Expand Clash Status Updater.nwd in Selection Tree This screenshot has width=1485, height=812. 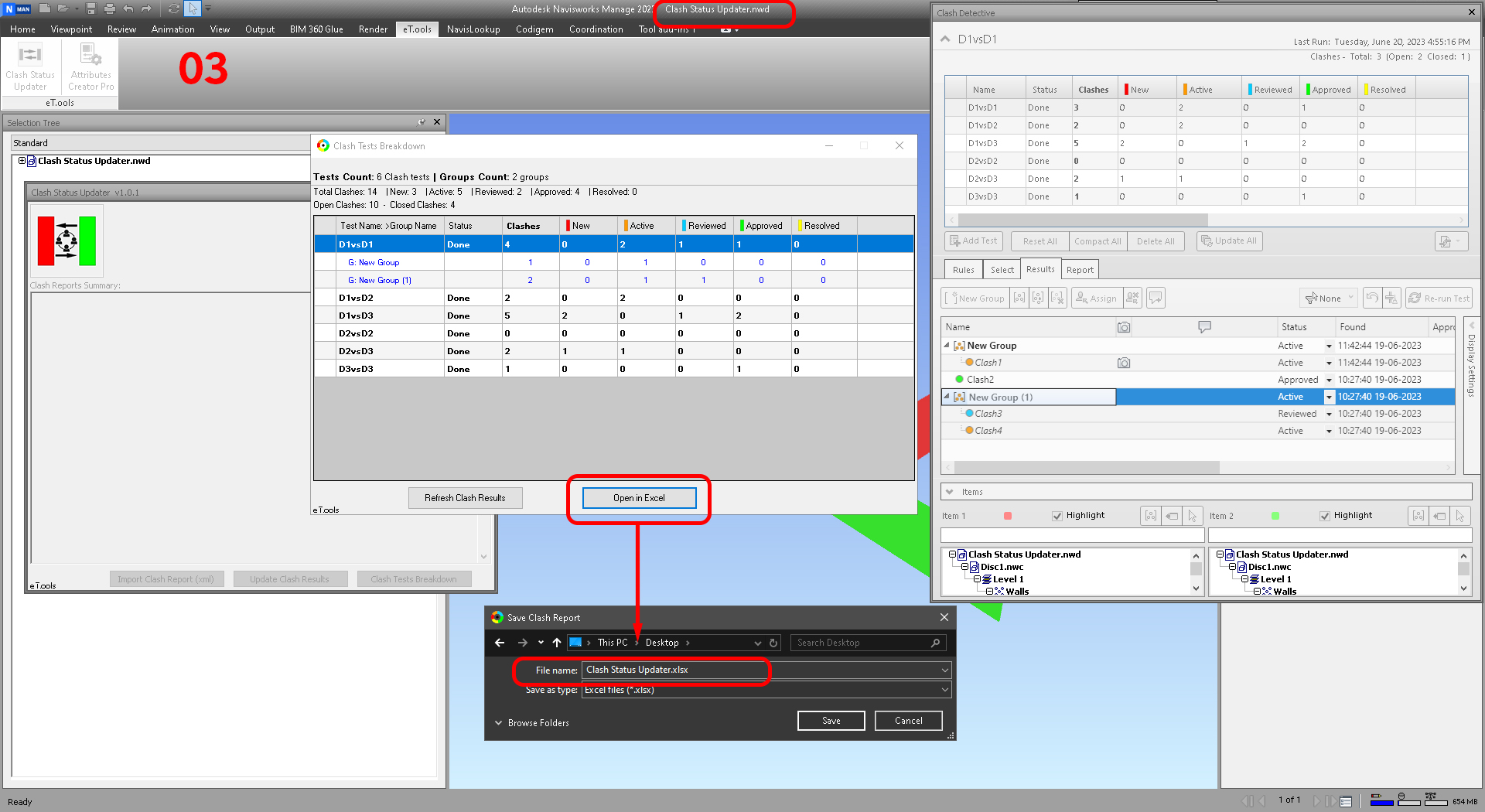tap(22, 161)
